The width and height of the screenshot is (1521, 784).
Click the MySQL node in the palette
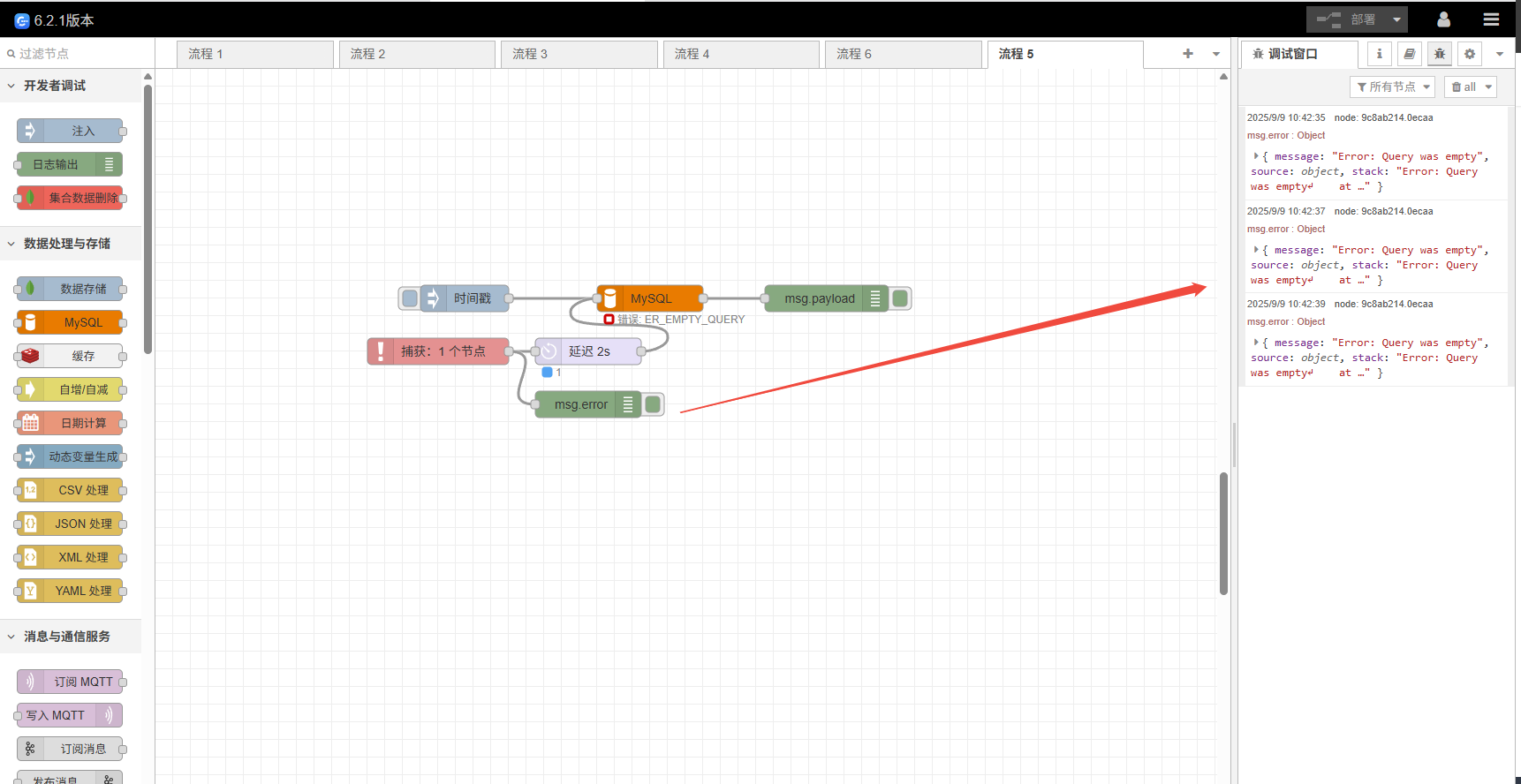[71, 322]
